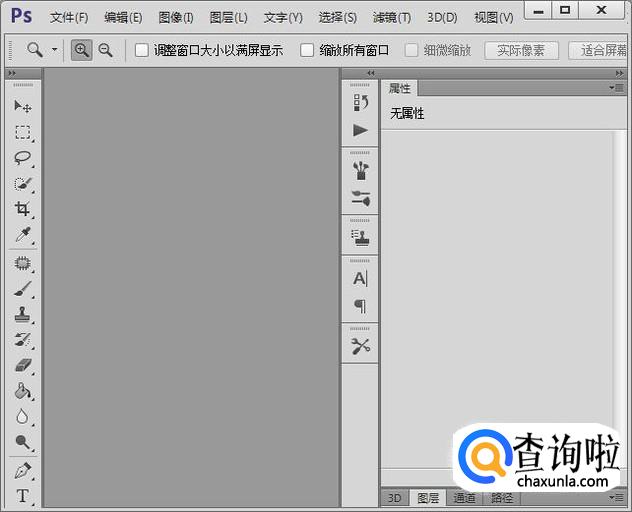Open the Character panel icon

(360, 279)
